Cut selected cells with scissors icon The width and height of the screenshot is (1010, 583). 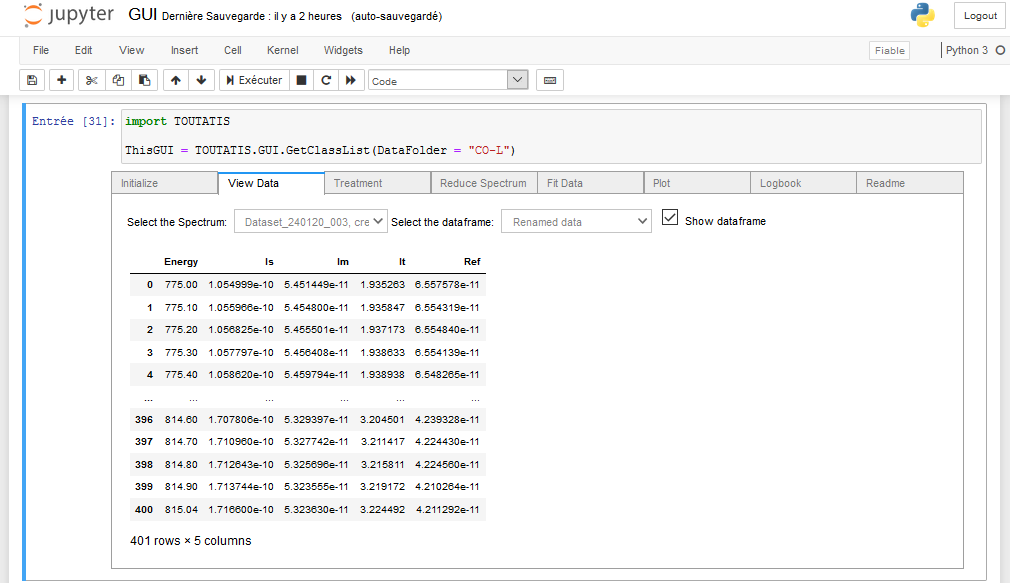click(91, 81)
